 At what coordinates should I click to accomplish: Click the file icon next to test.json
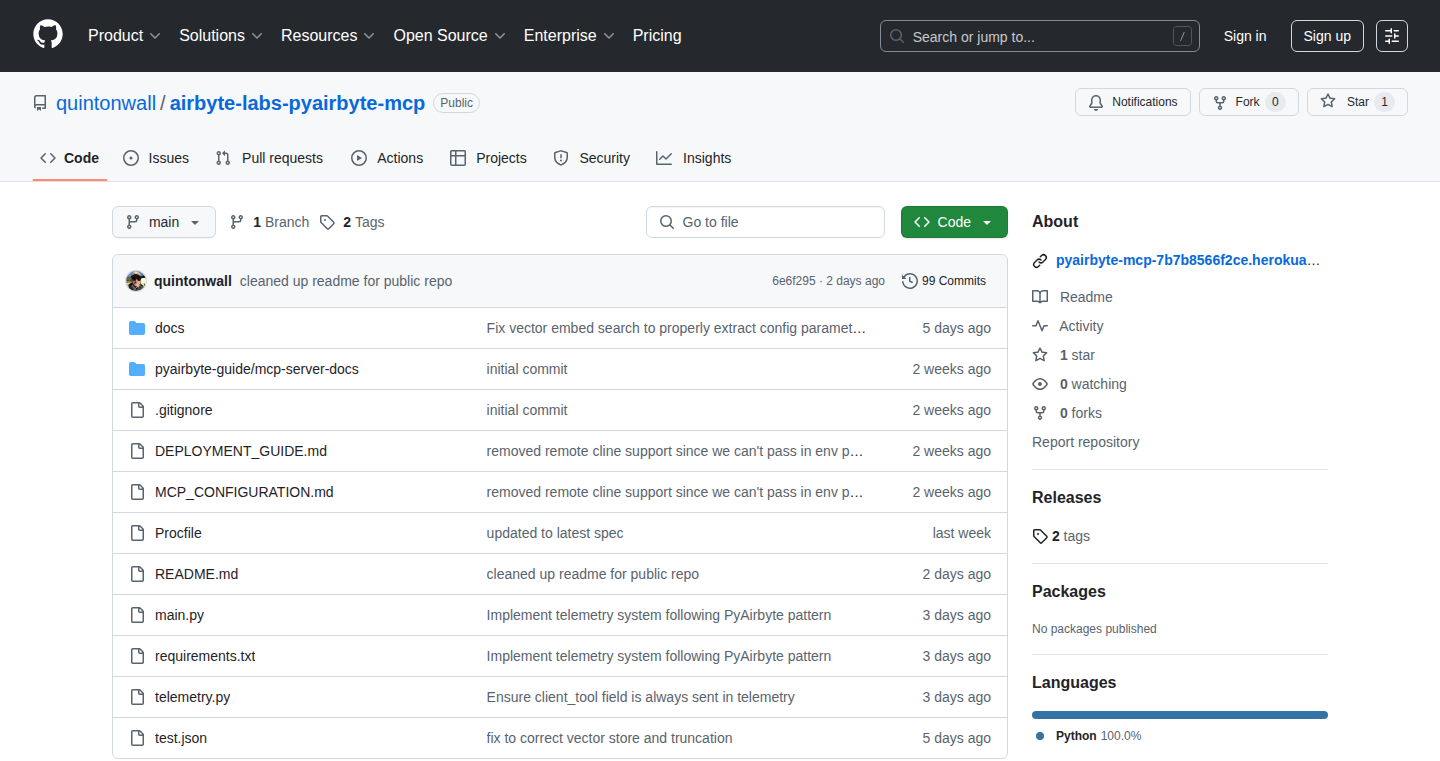coord(137,738)
